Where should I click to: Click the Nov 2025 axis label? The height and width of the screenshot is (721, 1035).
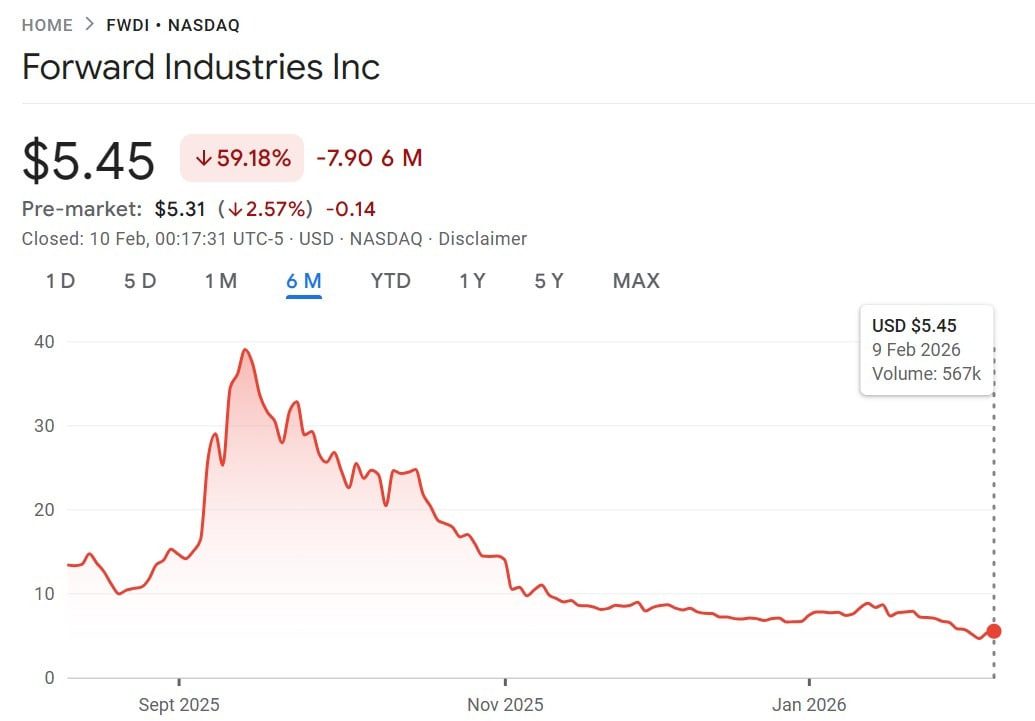click(506, 705)
